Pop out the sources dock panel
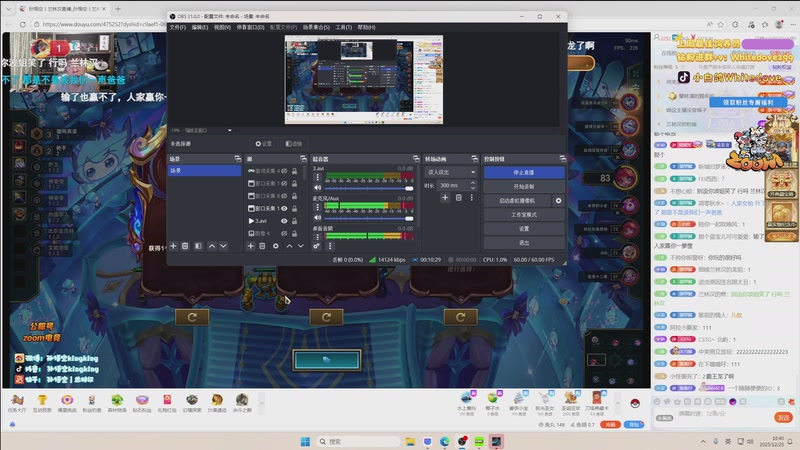The width and height of the screenshot is (800, 450). click(x=303, y=159)
